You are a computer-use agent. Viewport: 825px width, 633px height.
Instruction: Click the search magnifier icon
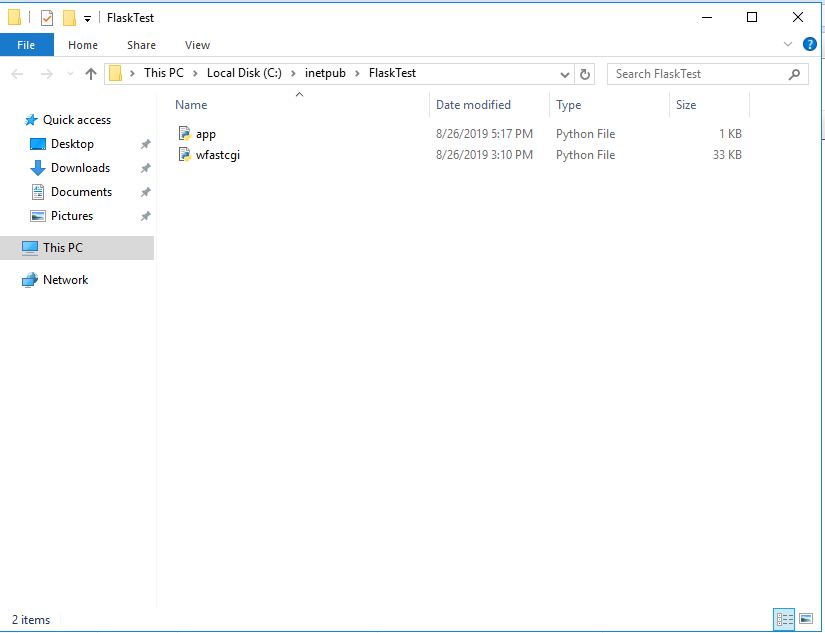coord(794,74)
